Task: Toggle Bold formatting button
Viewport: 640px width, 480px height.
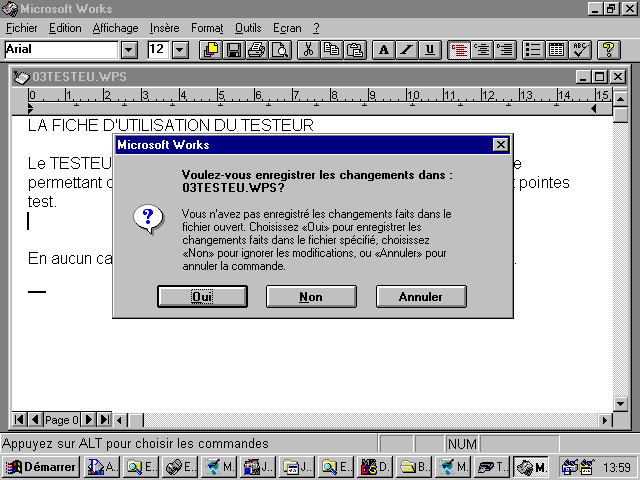Action: [384, 50]
